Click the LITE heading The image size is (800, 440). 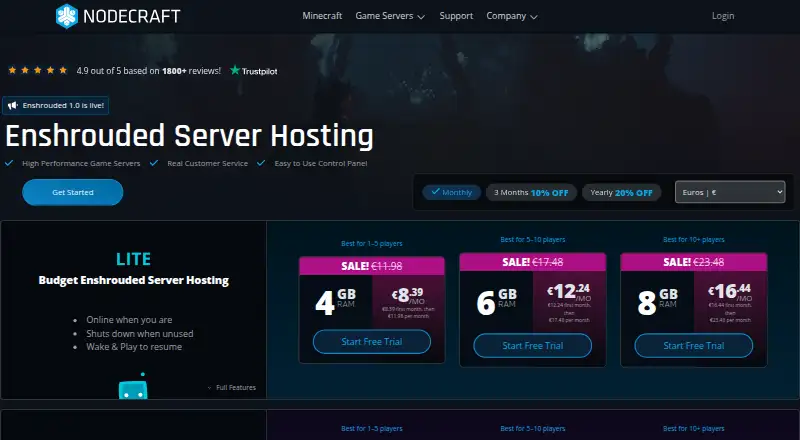pyautogui.click(x=133, y=259)
